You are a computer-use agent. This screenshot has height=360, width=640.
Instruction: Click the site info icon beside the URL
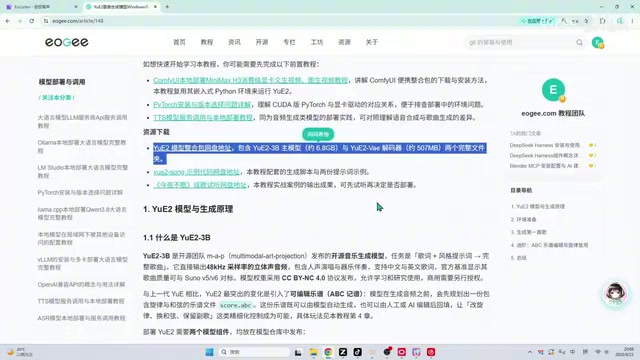coord(46,21)
